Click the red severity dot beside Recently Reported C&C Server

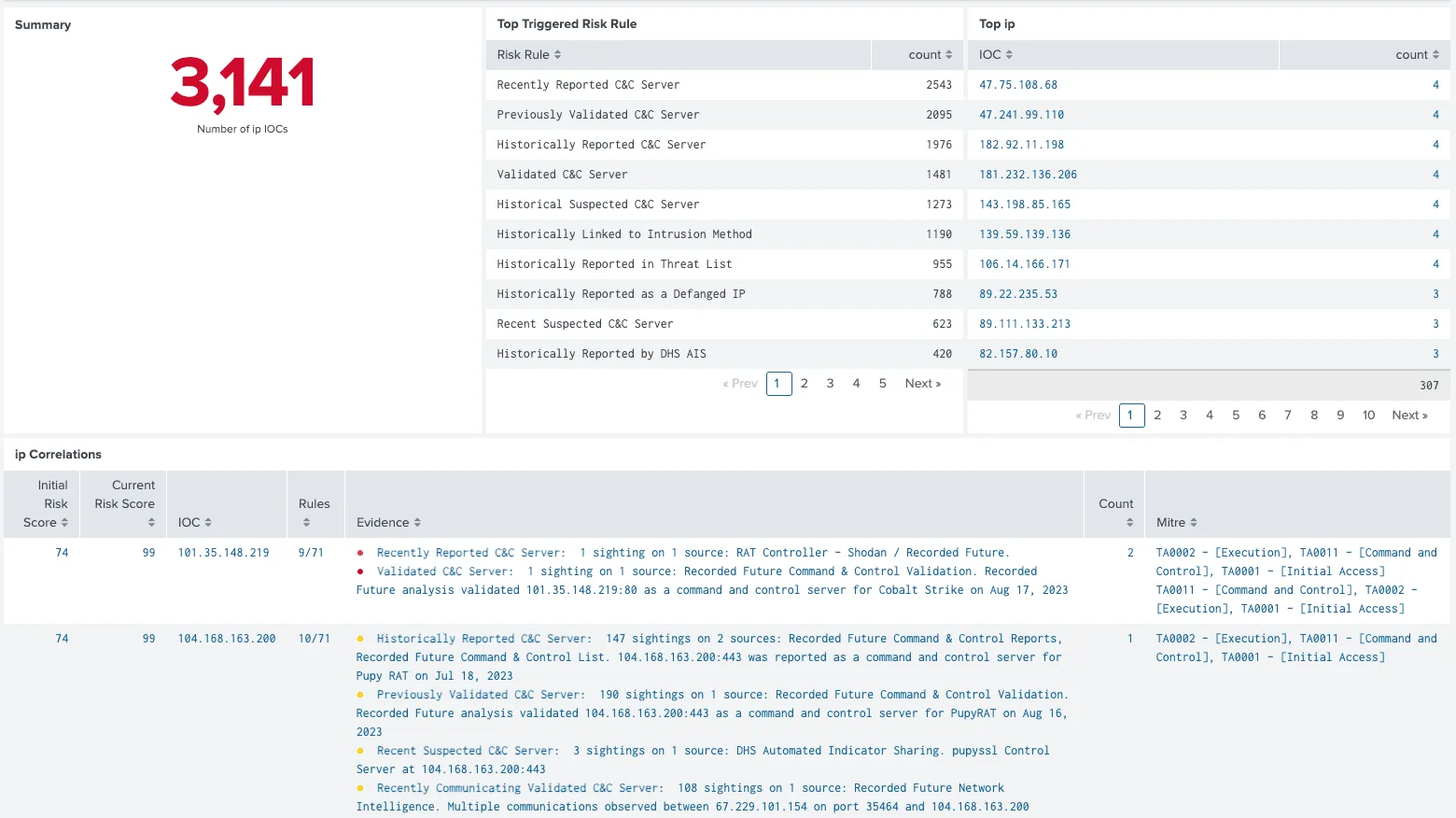point(360,552)
